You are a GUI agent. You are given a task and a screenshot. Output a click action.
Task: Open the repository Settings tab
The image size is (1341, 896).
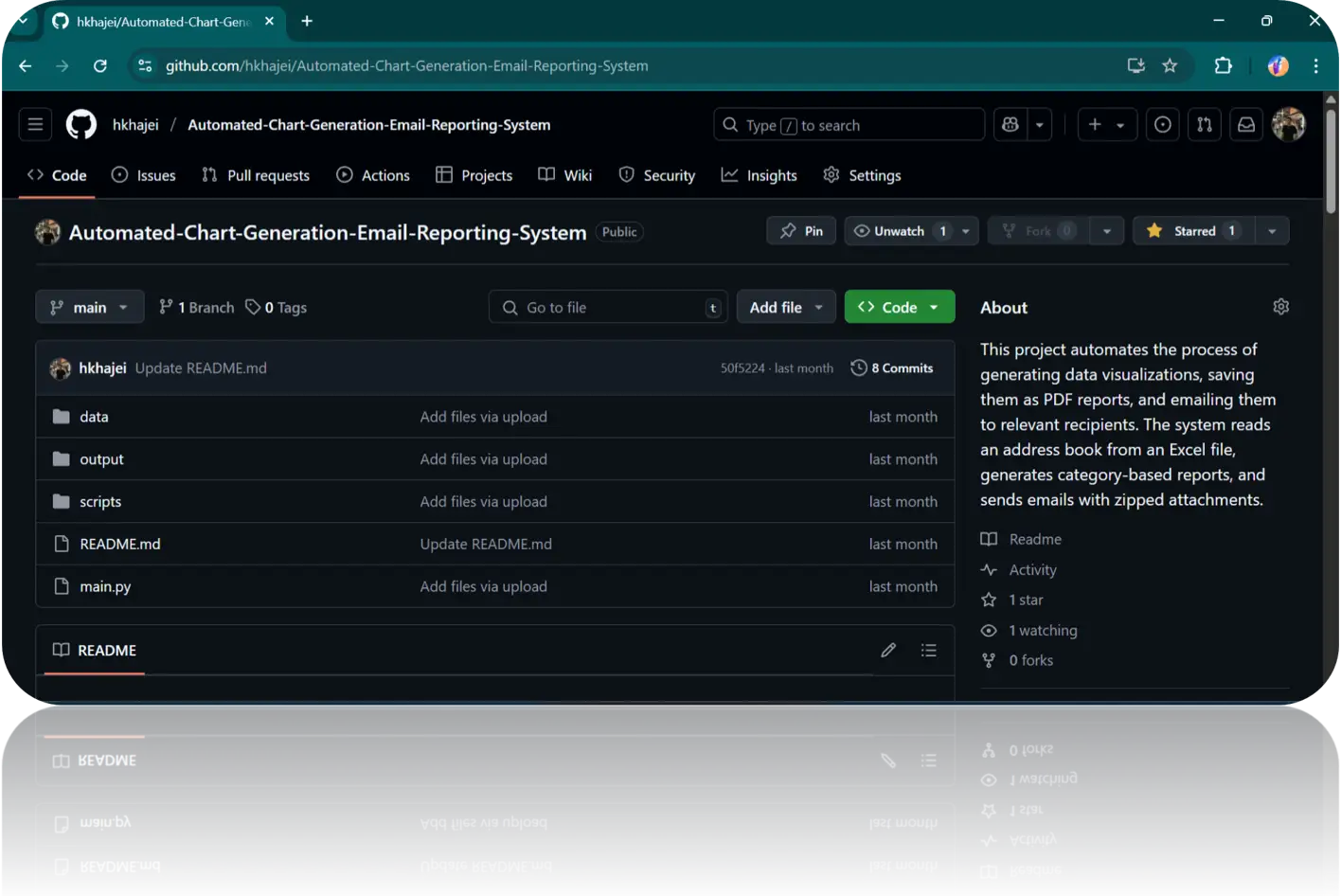(861, 174)
